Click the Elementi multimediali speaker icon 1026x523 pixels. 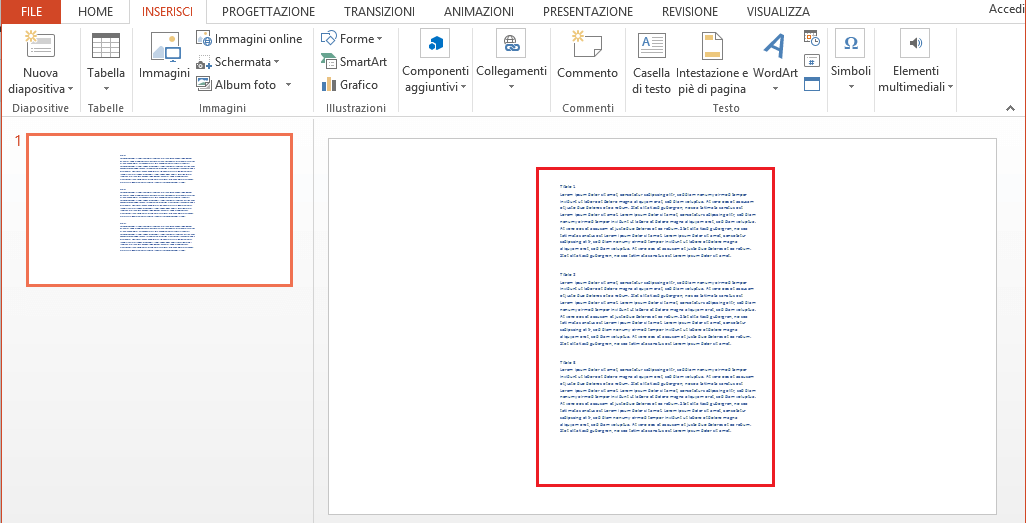[915, 44]
